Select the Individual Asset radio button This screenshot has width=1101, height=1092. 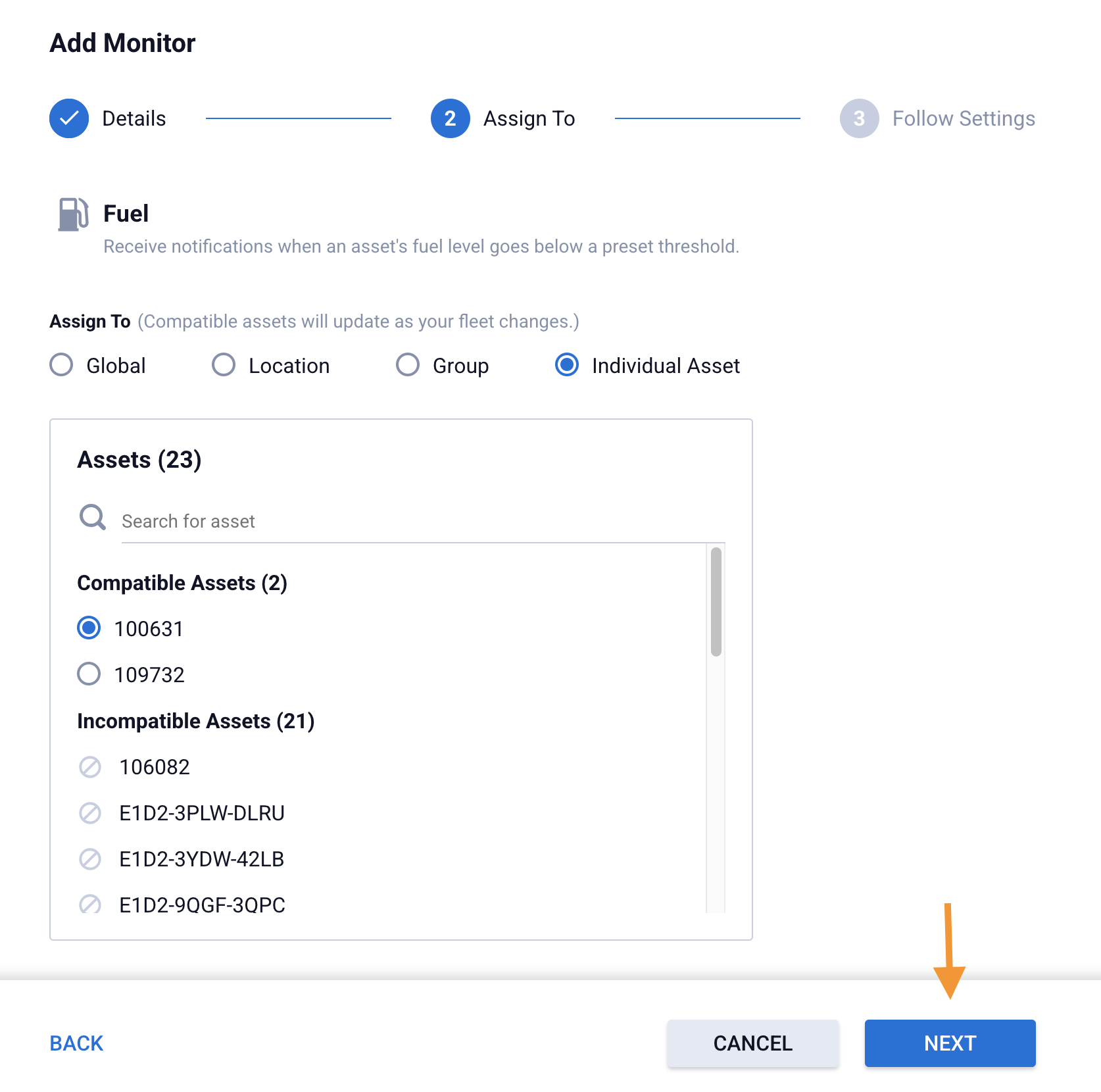click(567, 365)
